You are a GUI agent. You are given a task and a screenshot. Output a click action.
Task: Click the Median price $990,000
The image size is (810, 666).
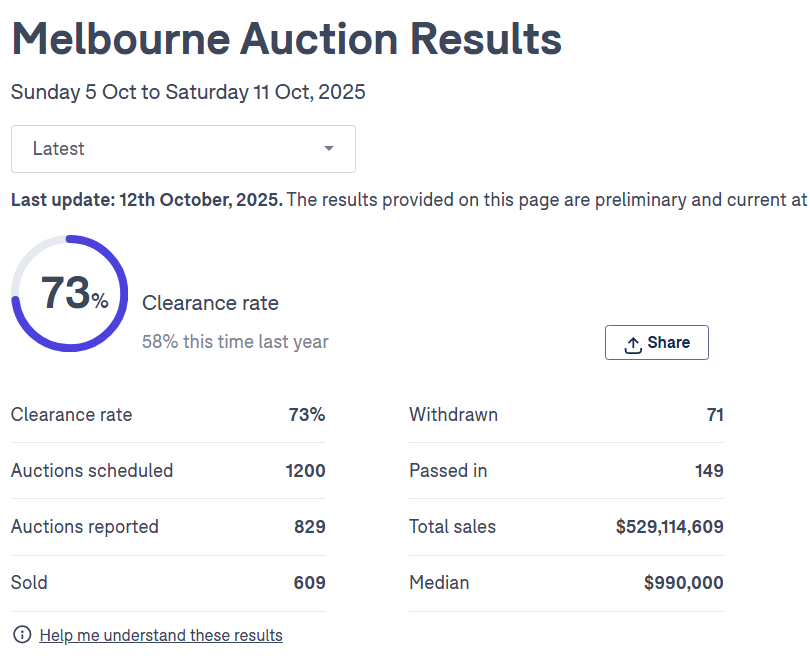pyautogui.click(x=683, y=583)
